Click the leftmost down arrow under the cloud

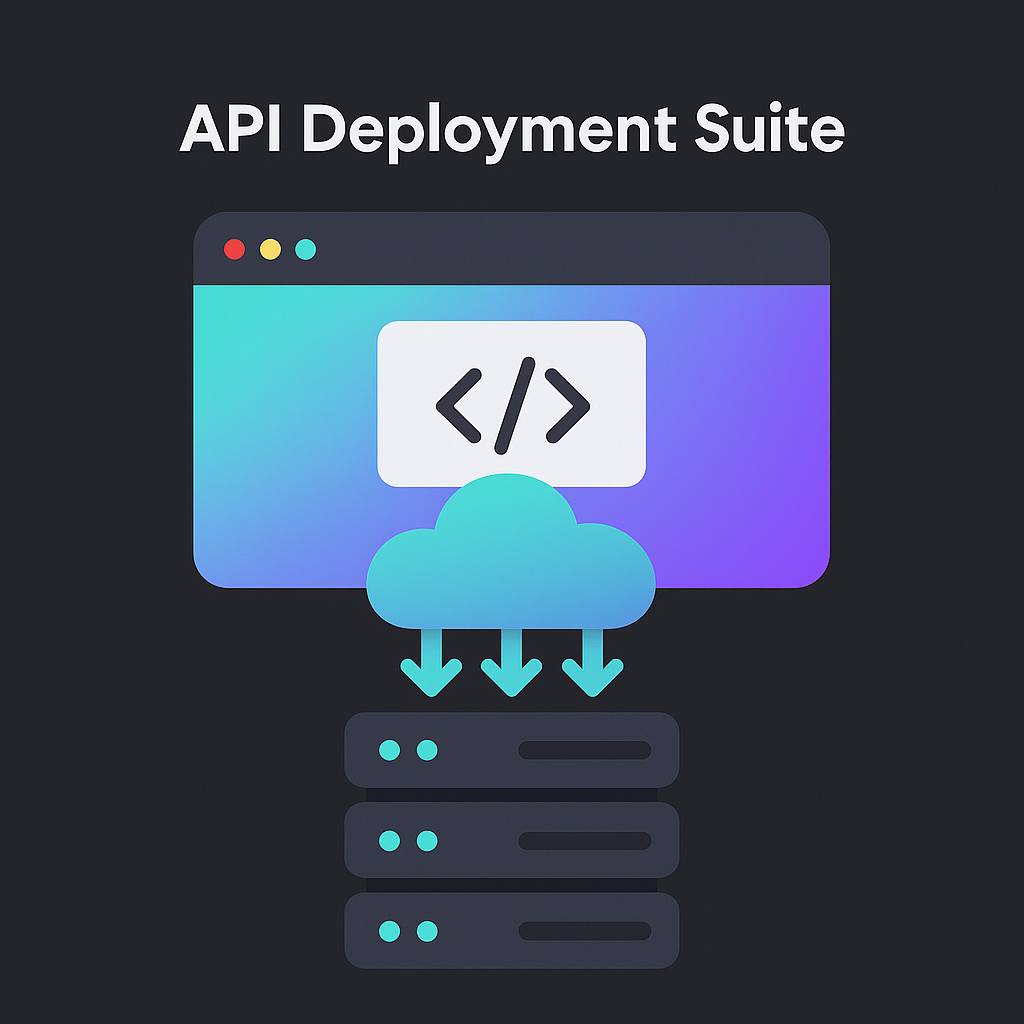[x=431, y=662]
